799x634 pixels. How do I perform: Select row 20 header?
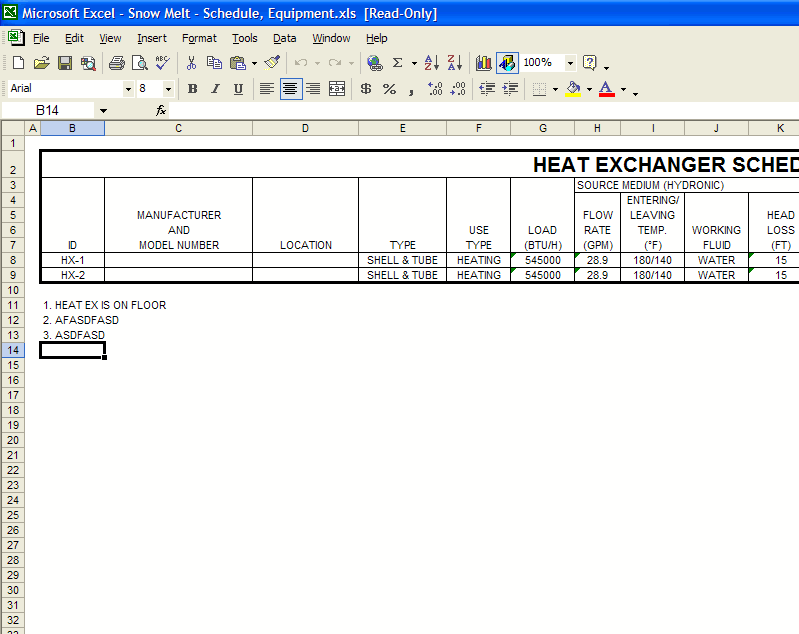click(13, 440)
